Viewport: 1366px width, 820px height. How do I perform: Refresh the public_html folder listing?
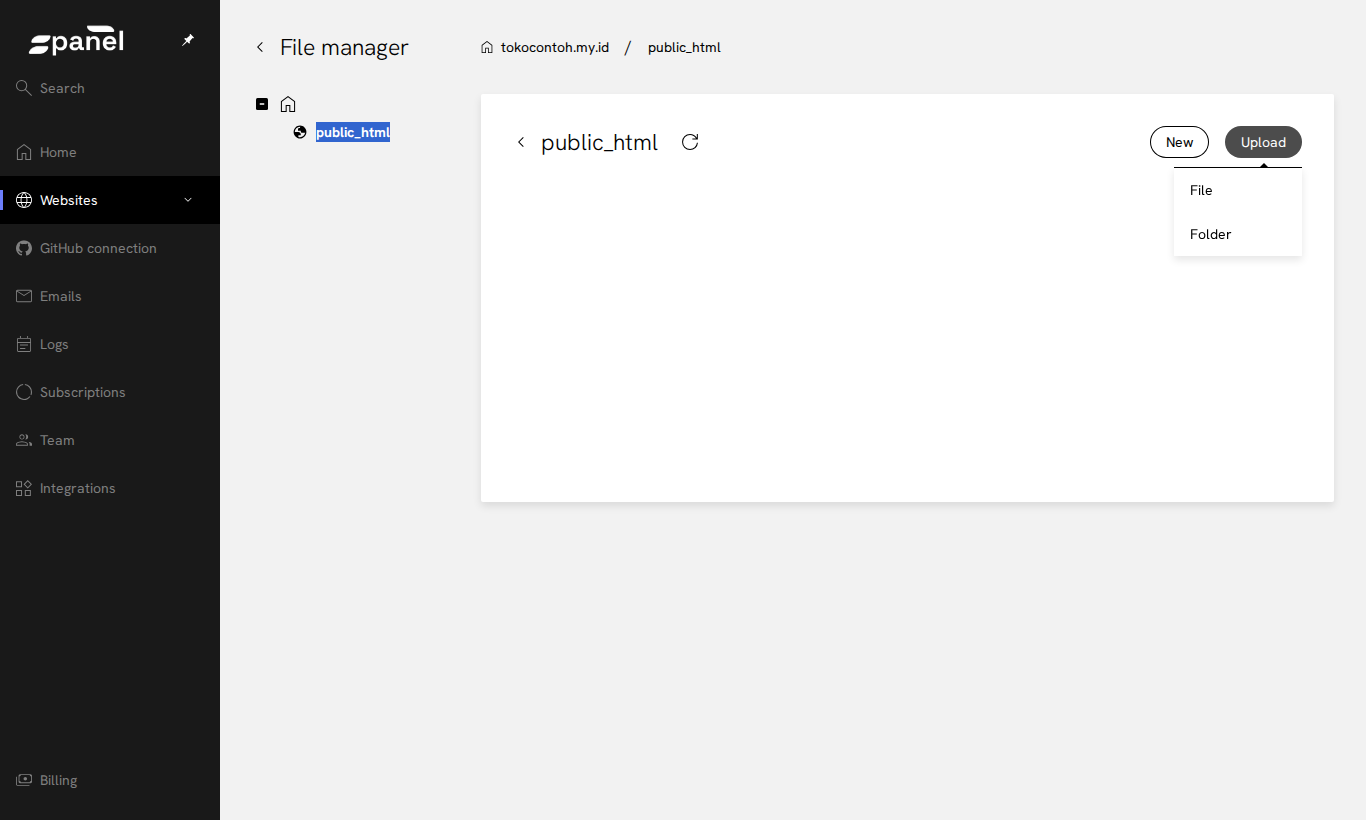pos(690,142)
